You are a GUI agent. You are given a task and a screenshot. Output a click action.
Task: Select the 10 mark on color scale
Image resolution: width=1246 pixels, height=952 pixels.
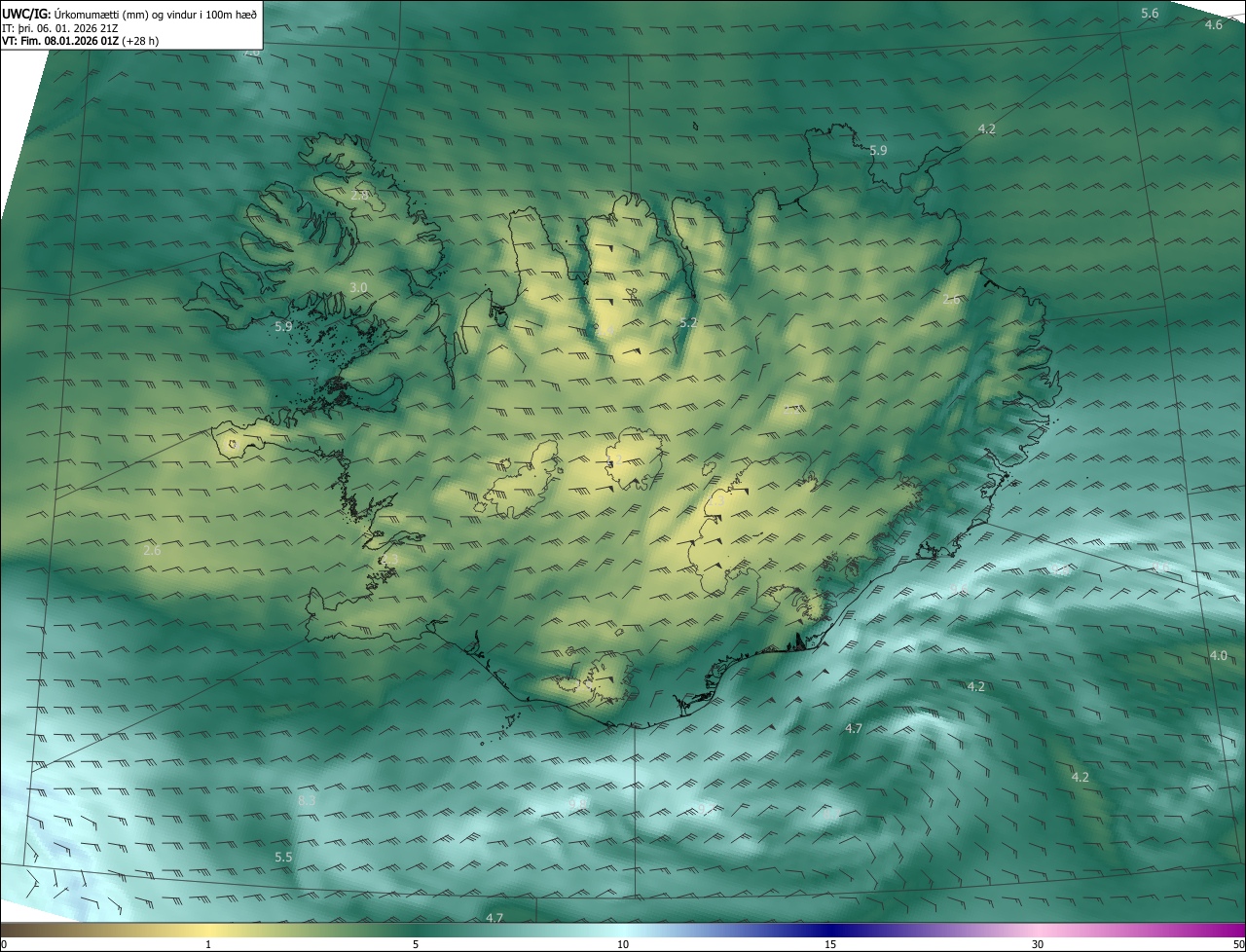[623, 944]
